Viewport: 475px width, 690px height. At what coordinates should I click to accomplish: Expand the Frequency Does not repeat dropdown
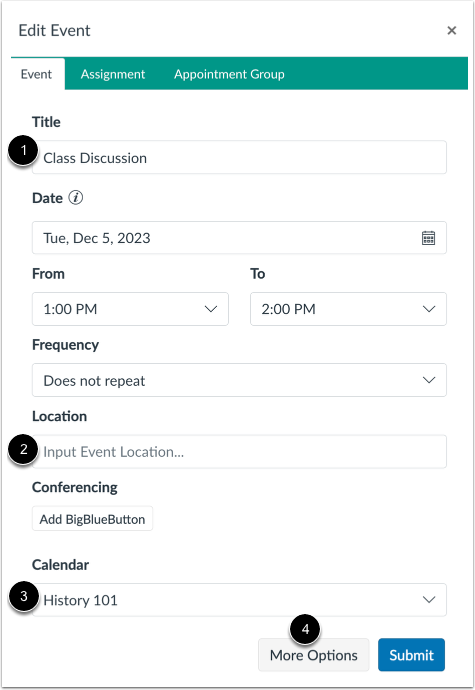(239, 380)
